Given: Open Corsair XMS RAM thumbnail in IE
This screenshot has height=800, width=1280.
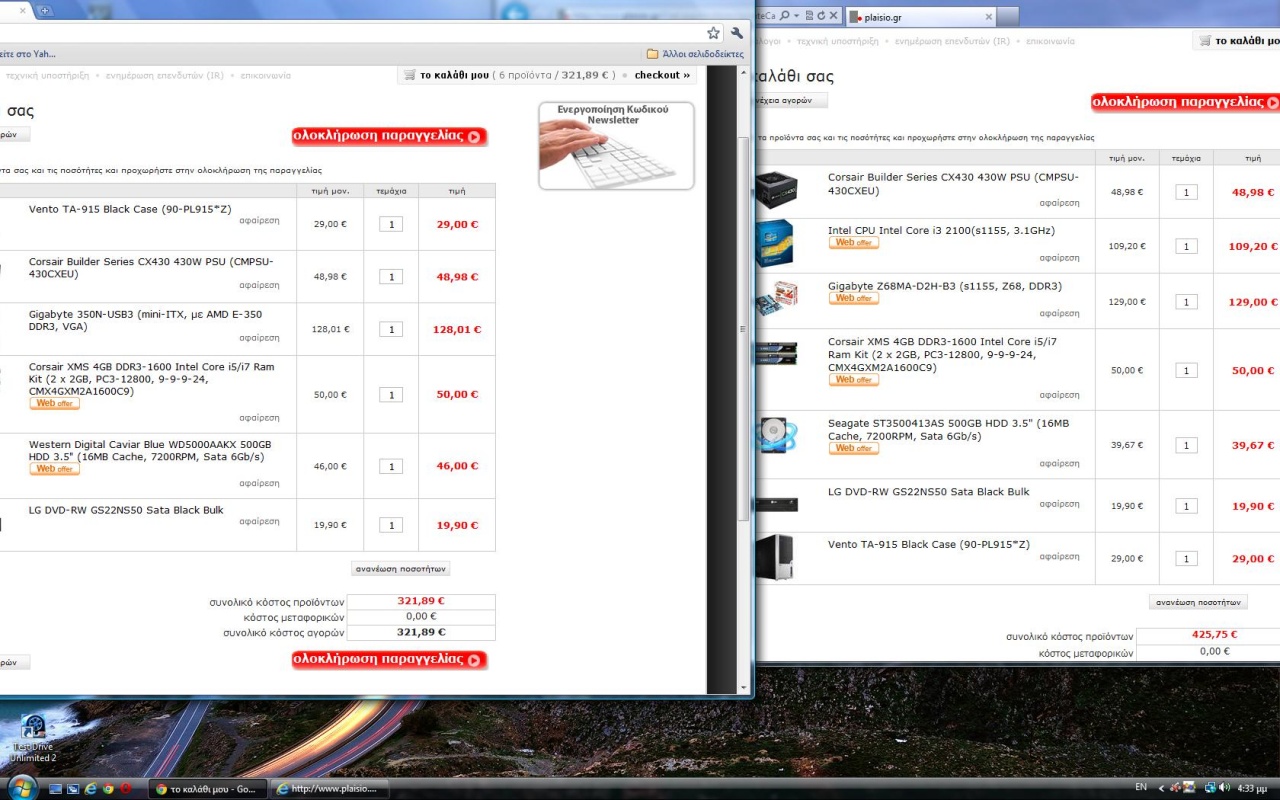Looking at the screenshot, I should 776,353.
